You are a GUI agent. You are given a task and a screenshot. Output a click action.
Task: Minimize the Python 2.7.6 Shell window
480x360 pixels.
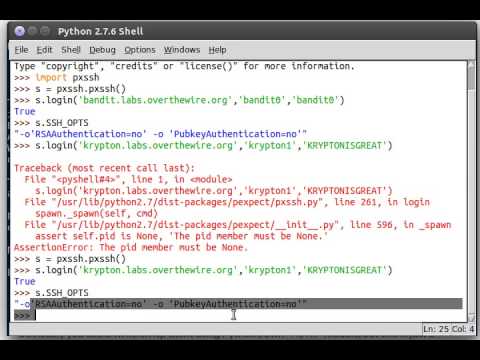[32, 31]
